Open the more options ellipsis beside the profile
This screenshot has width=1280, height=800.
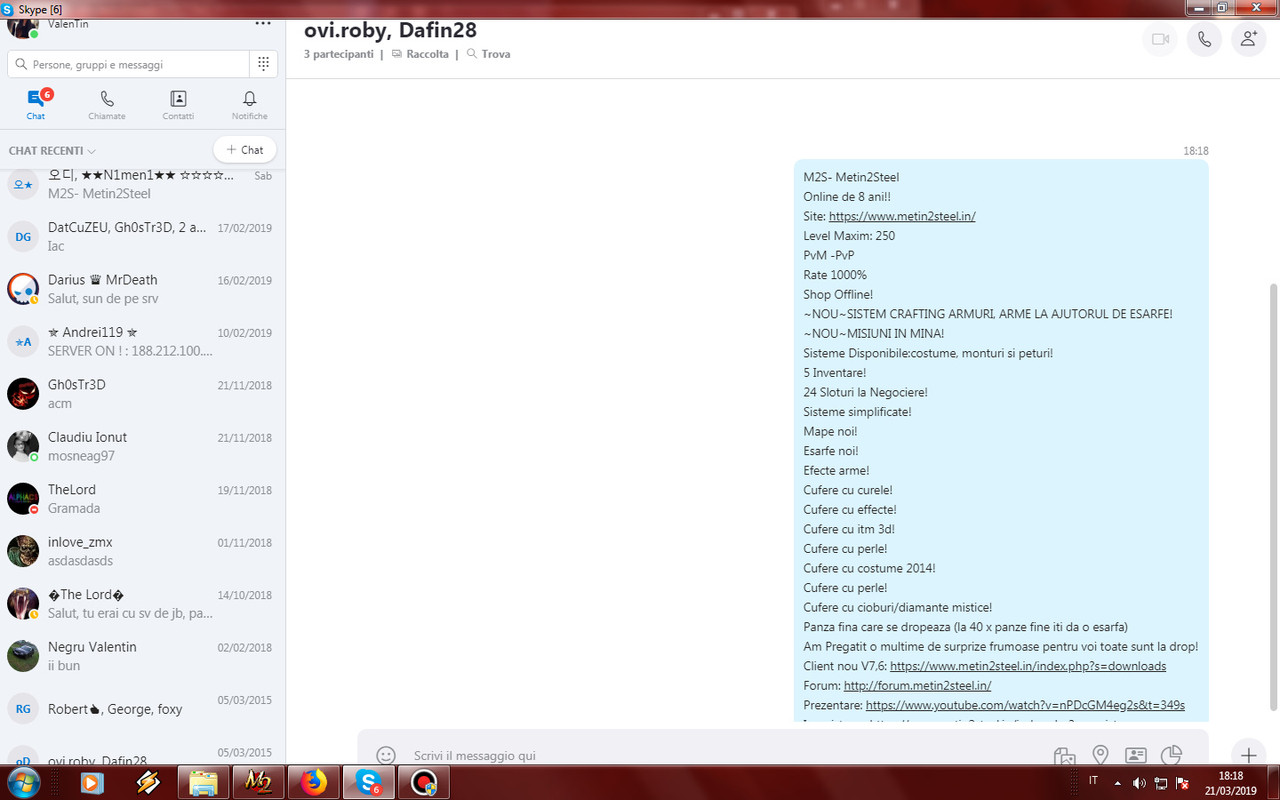click(263, 22)
